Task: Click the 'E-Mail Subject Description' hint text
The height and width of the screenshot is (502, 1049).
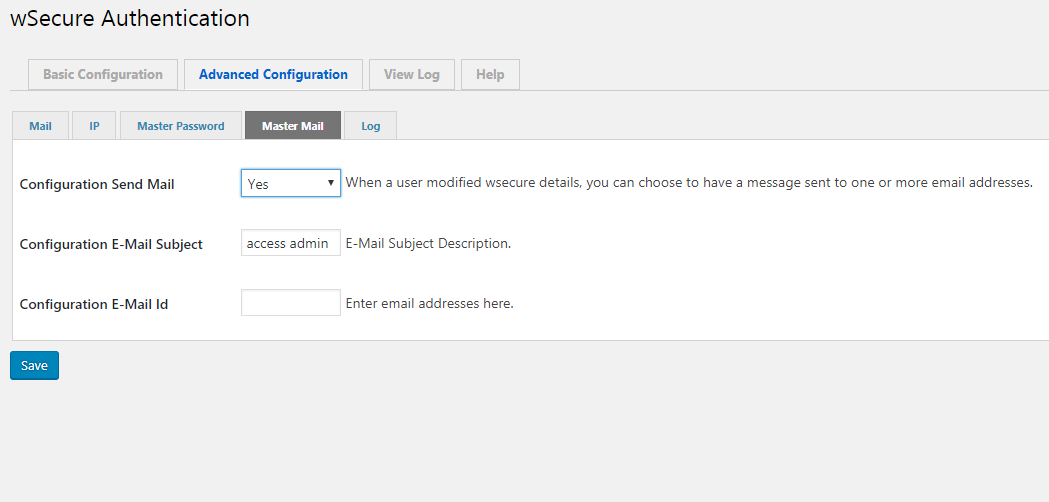Action: click(428, 244)
